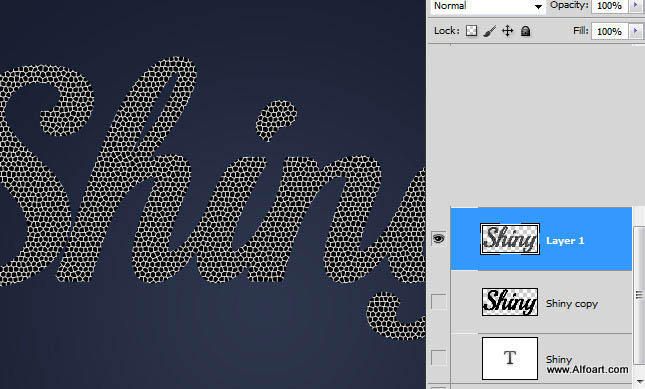645x389 pixels.
Task: Click the Fill 100% field
Action: click(610, 31)
